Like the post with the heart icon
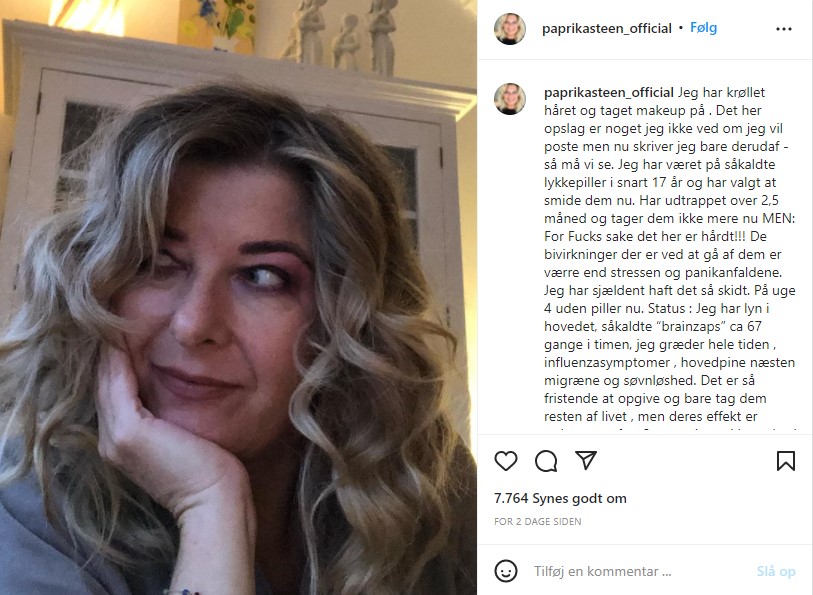Viewport: 813px width, 595px height. tap(506, 461)
